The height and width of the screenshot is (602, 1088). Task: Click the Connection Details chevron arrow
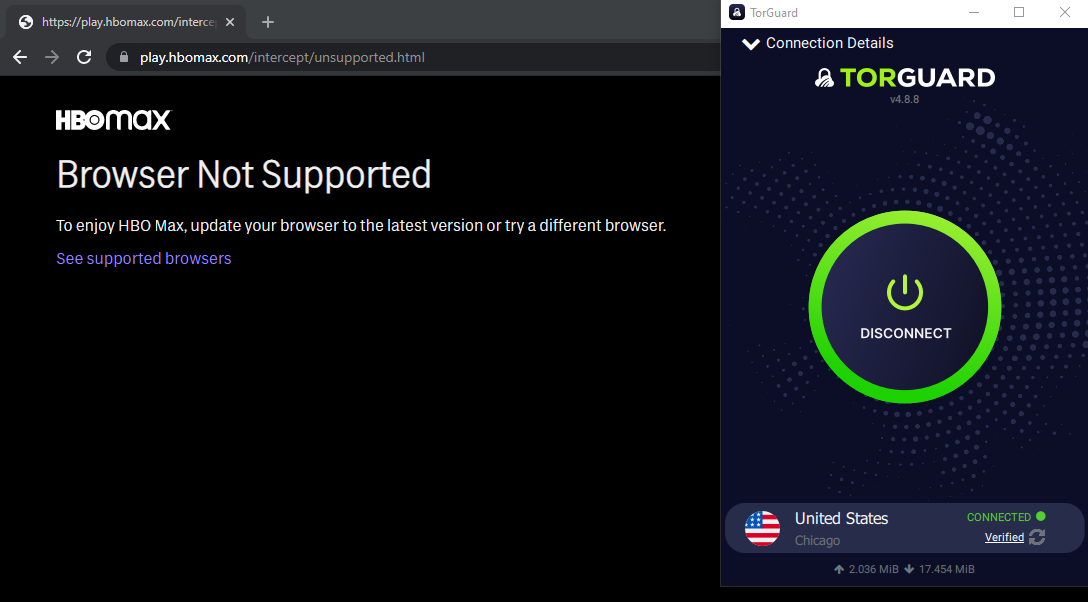click(x=750, y=42)
